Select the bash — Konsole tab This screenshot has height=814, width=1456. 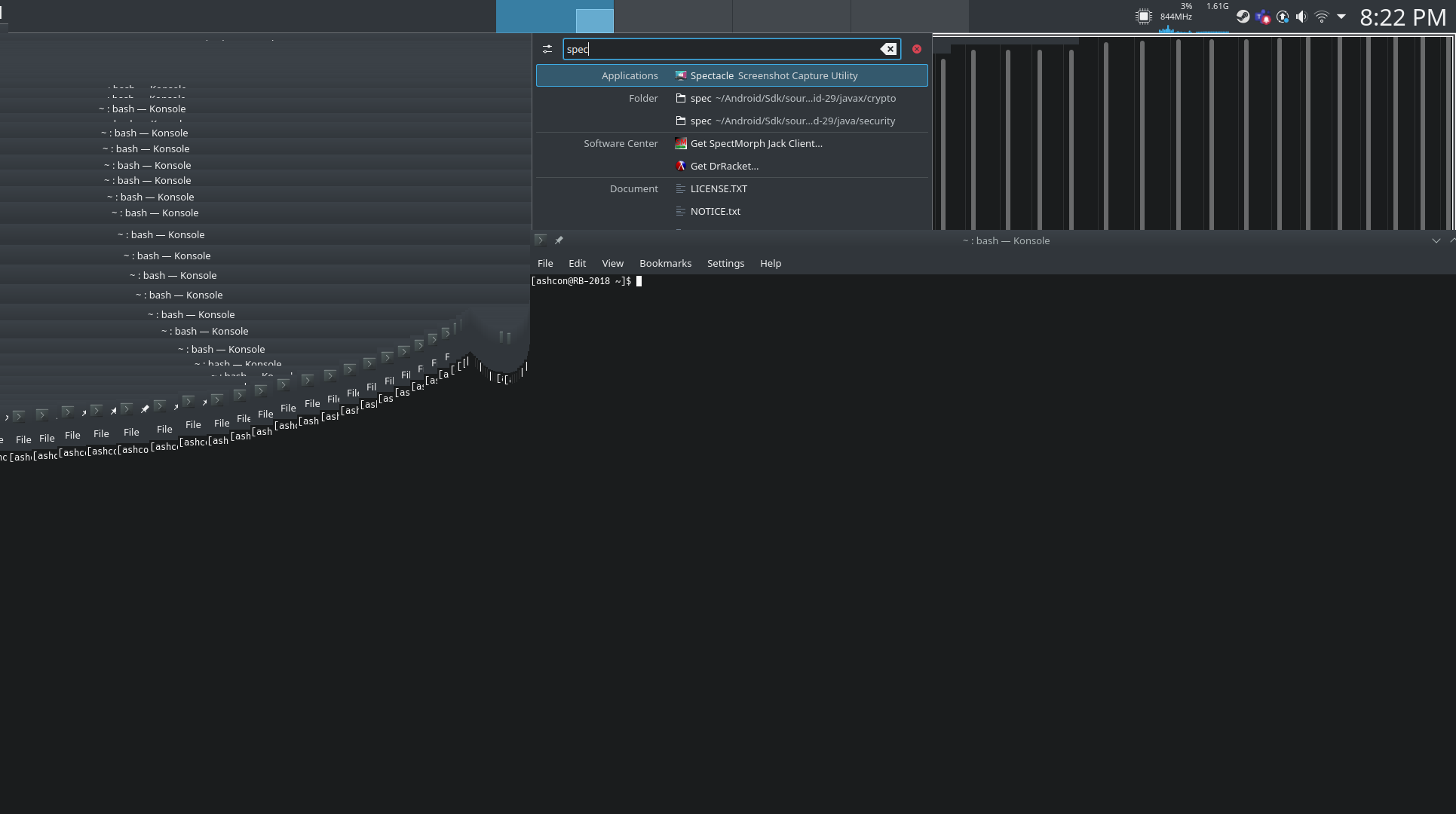coord(1006,240)
